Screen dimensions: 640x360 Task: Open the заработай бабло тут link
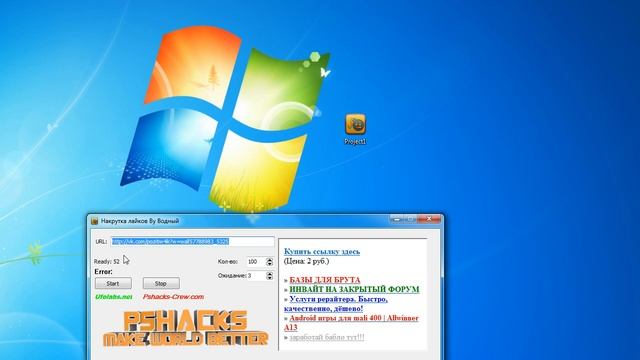(327, 338)
